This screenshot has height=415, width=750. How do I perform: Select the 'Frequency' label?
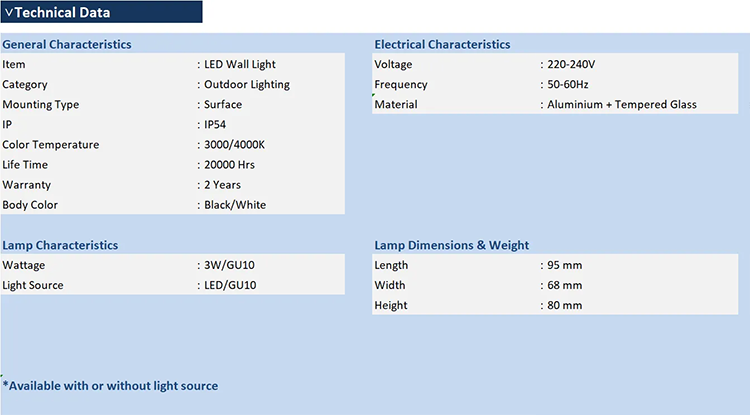coord(401,85)
